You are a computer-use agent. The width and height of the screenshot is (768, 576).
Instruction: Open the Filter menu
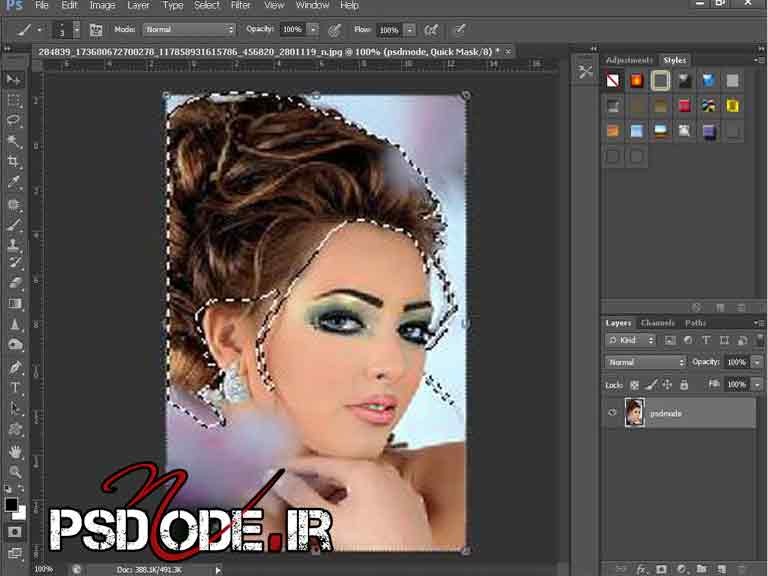click(240, 5)
